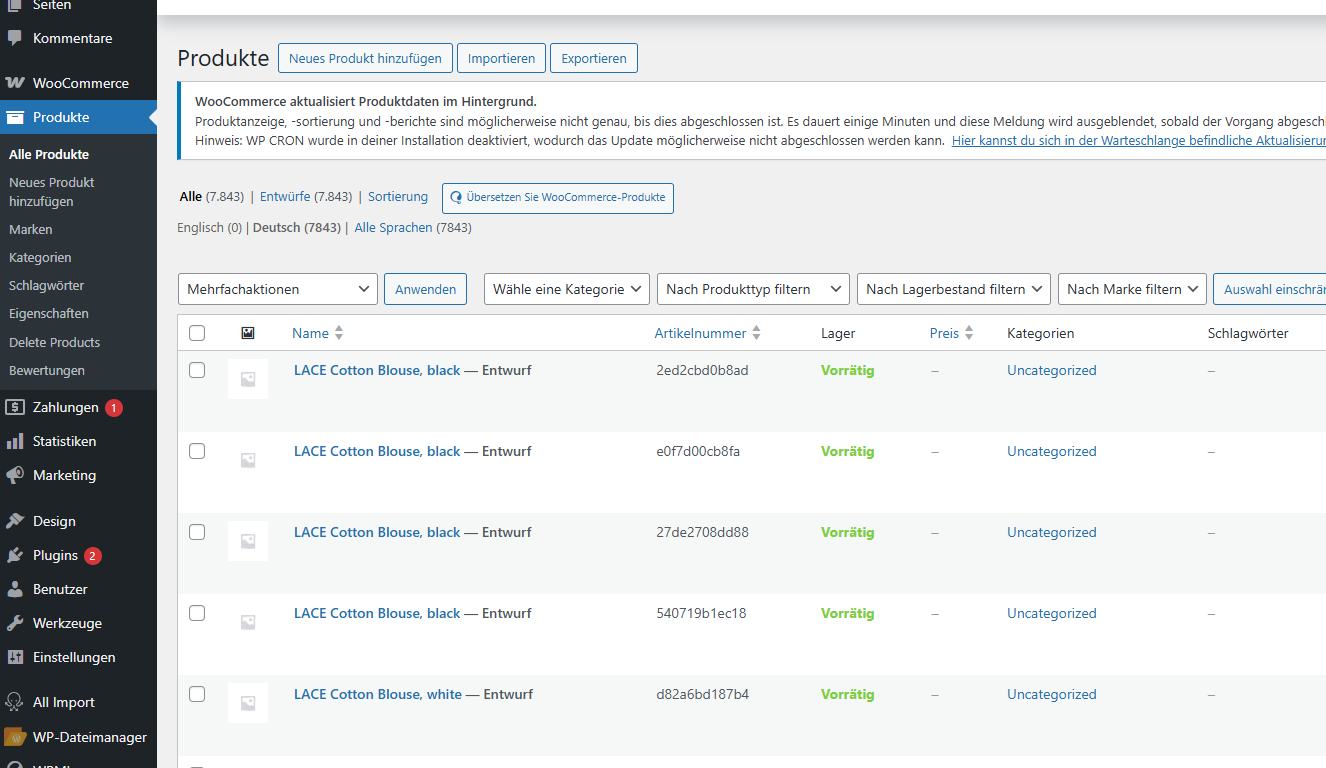
Task: Toggle the select-all checkbox in table header
Action: point(197,333)
